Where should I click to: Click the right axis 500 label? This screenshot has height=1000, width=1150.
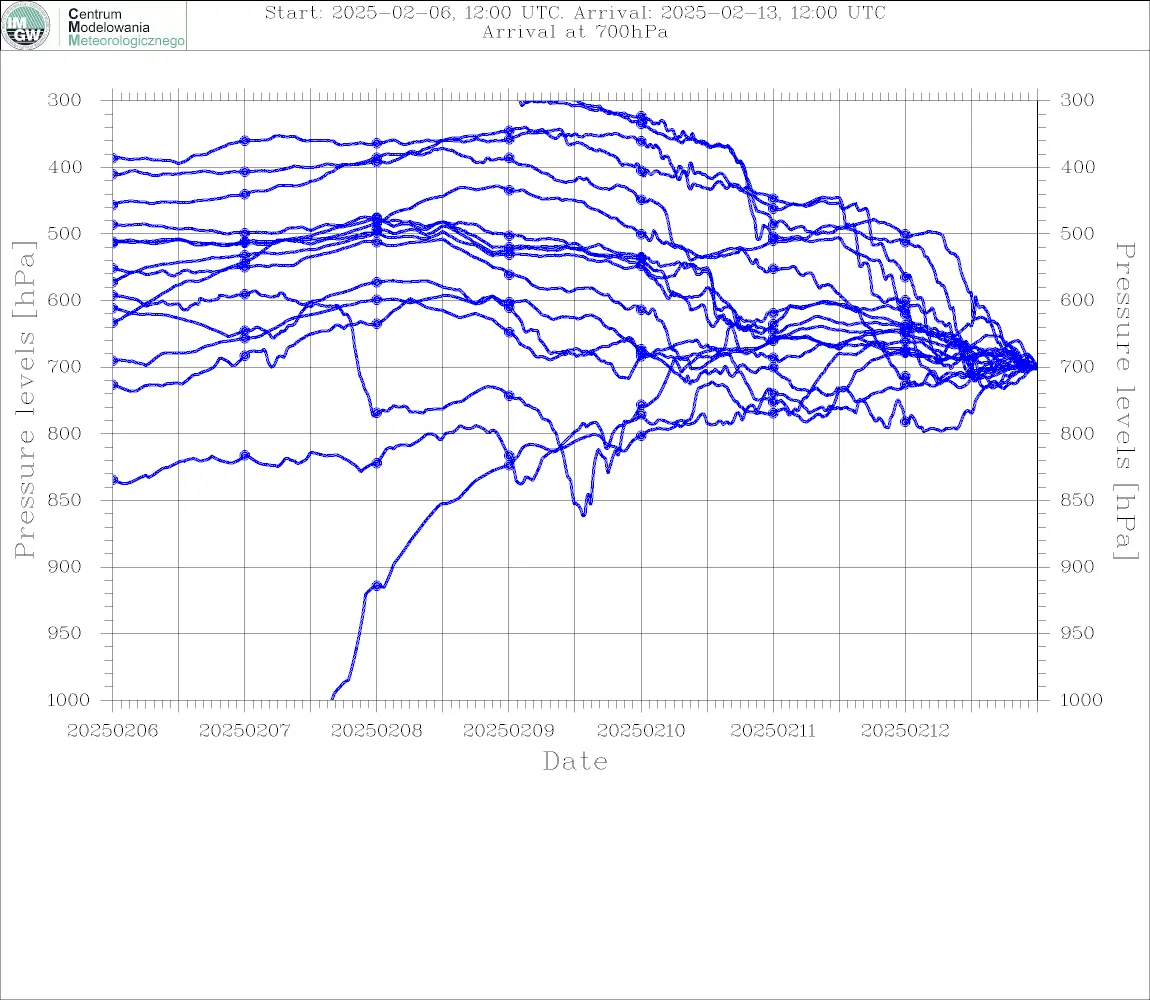tap(1077, 233)
